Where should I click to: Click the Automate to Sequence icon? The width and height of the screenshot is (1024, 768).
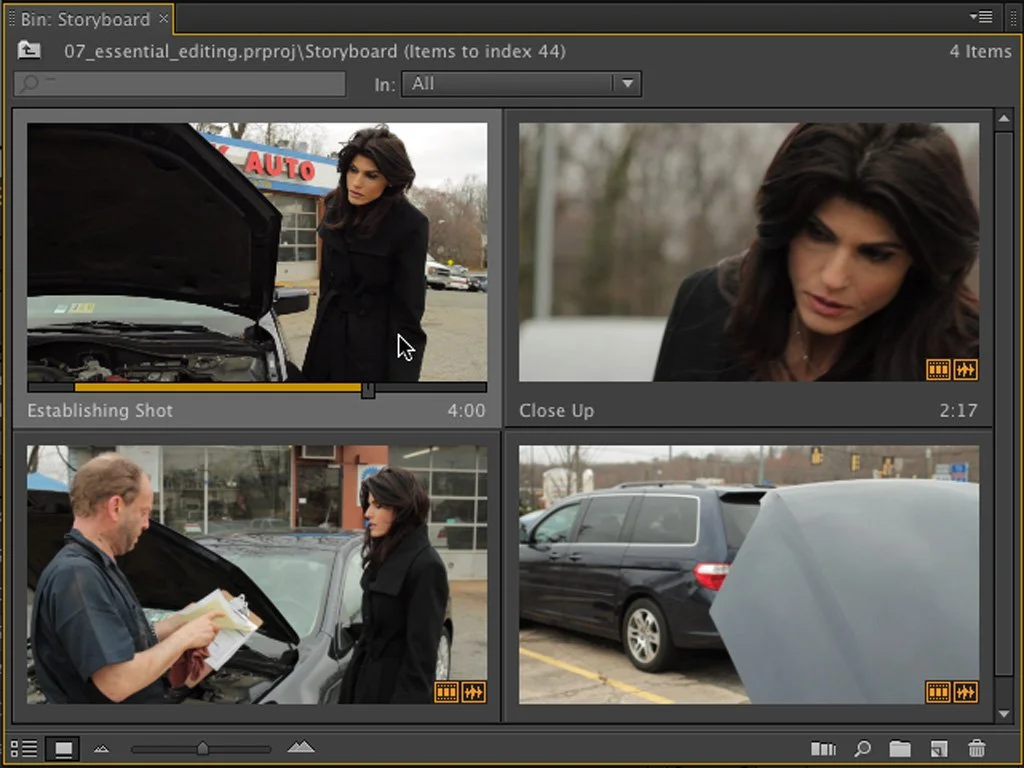[x=823, y=748]
